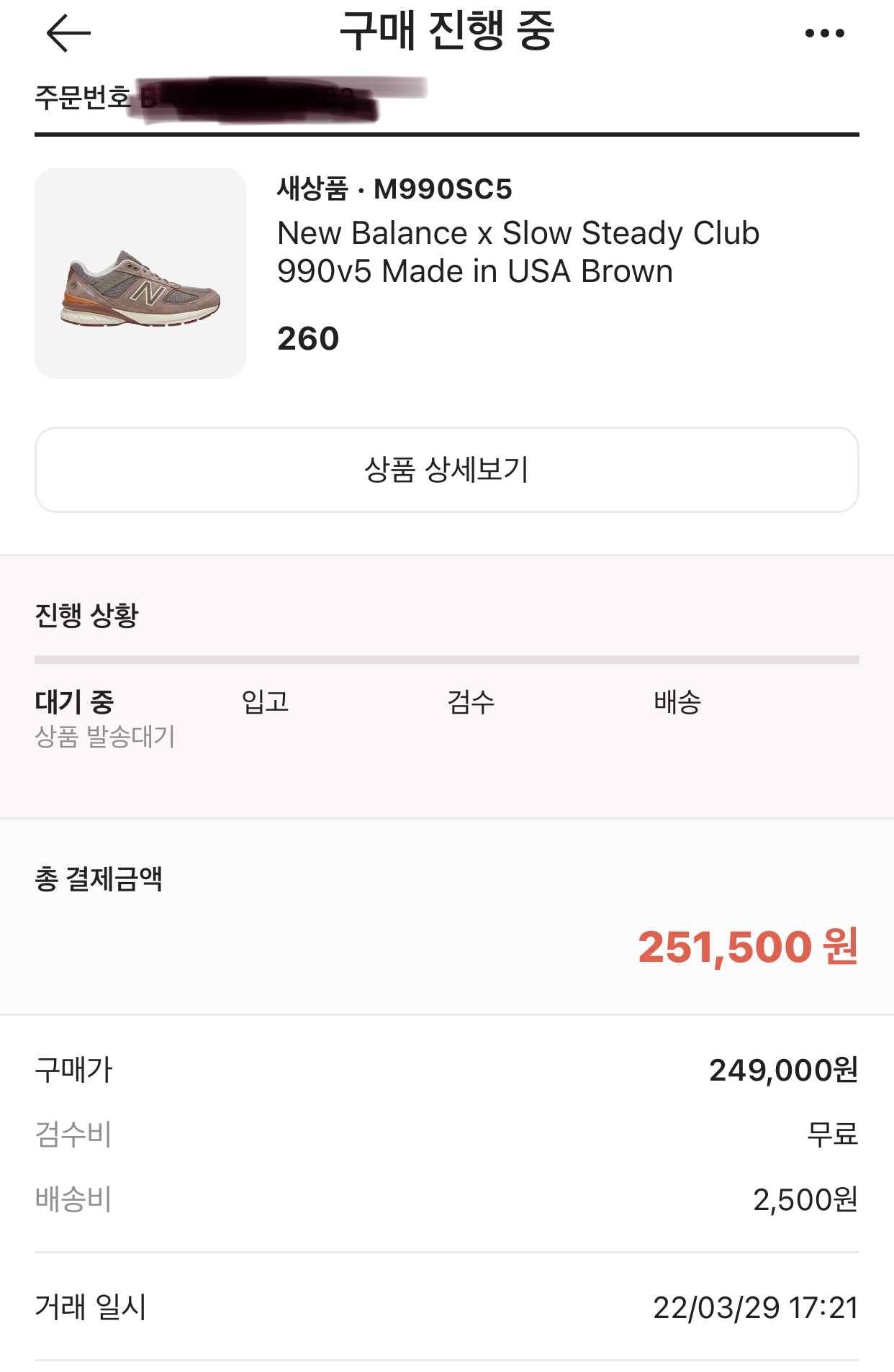The width and height of the screenshot is (894, 1372).
Task: Open 상품 상세보기 product details
Action: [446, 470]
